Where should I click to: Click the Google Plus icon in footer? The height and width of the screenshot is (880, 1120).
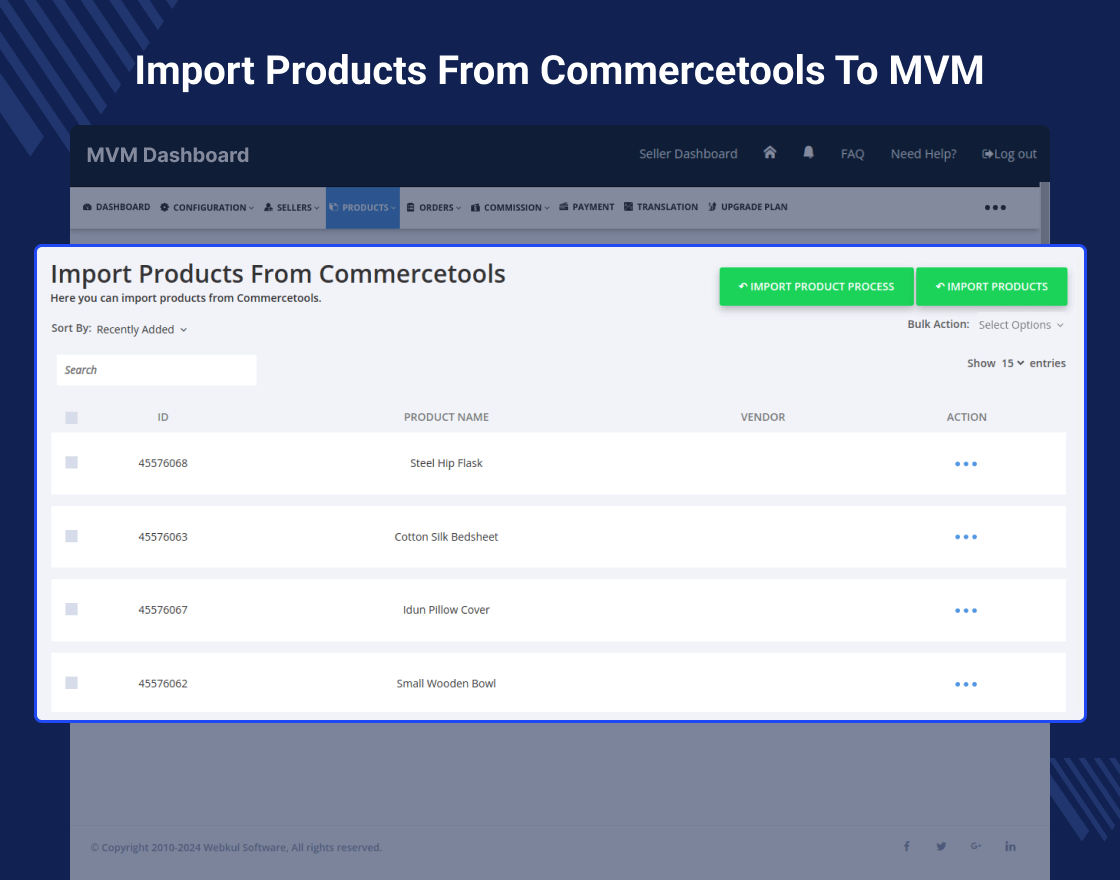pyautogui.click(x=976, y=846)
